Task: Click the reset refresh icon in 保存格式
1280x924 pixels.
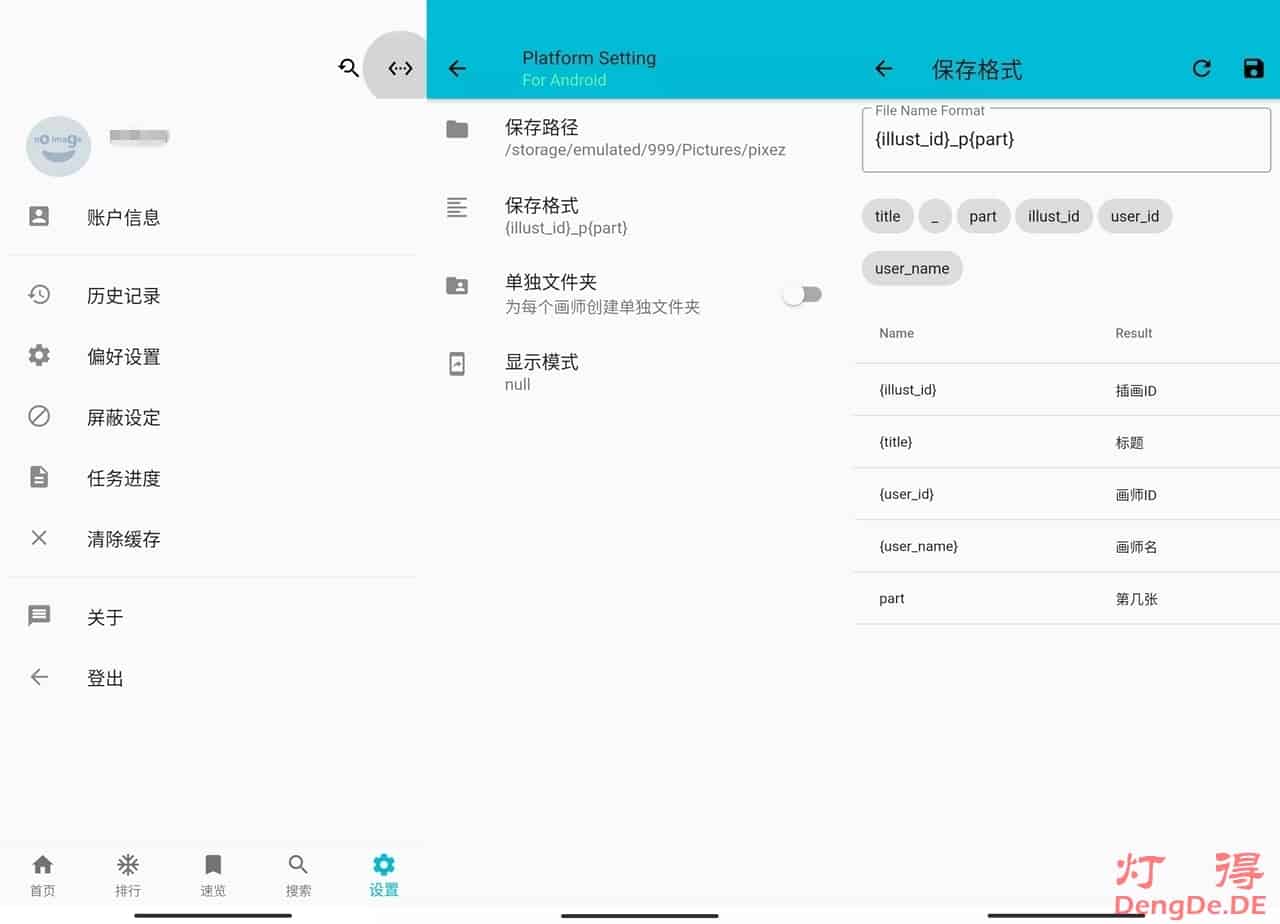Action: point(1201,68)
